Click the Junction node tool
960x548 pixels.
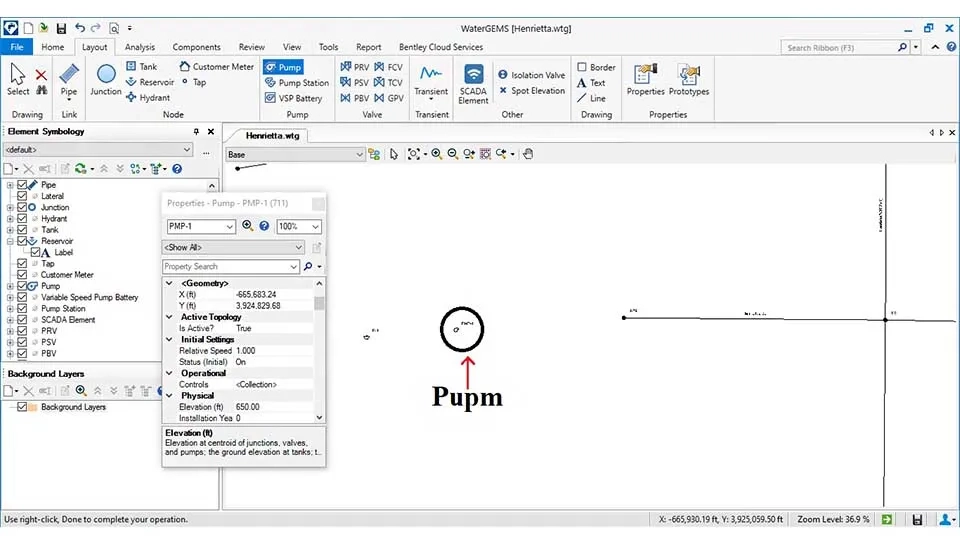pyautogui.click(x=106, y=79)
